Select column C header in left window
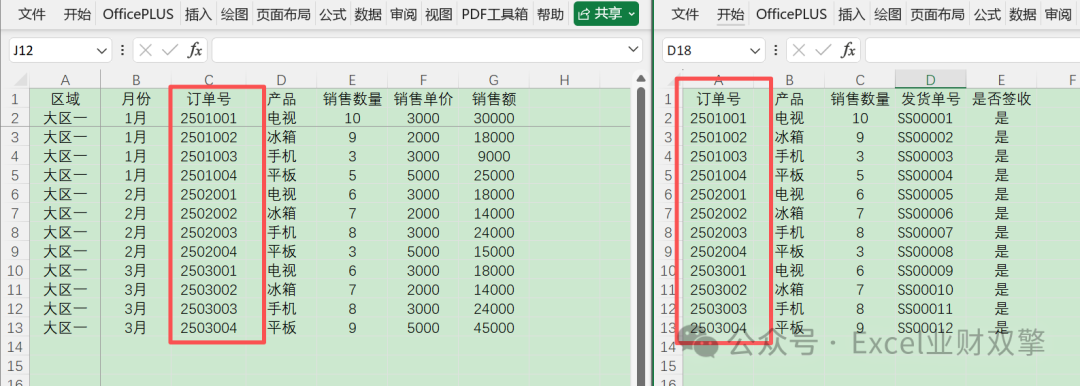Image resolution: width=1080 pixels, height=386 pixels. [x=209, y=80]
